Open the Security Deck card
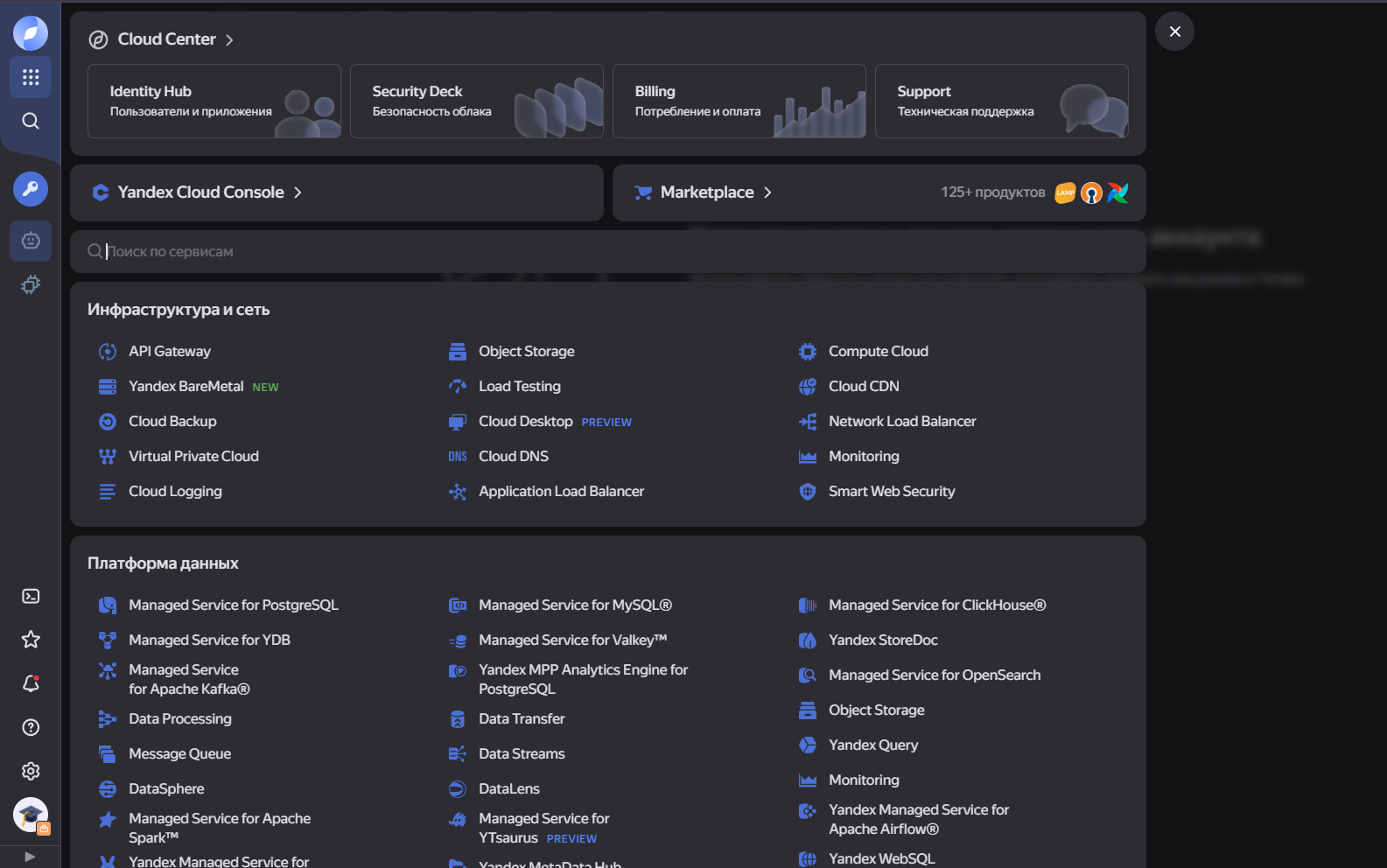1387x868 pixels. point(476,101)
